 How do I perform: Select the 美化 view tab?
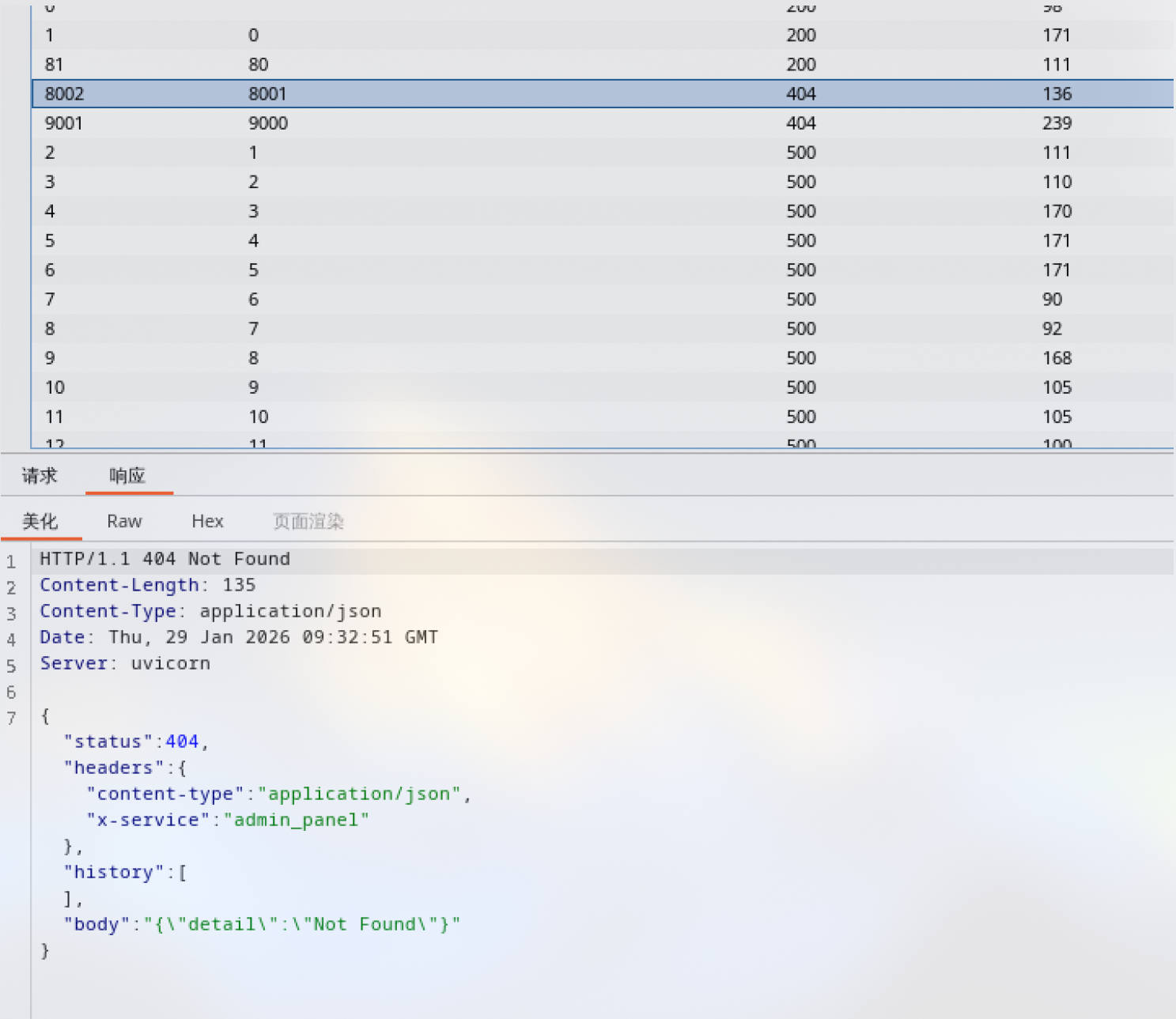[x=40, y=522]
